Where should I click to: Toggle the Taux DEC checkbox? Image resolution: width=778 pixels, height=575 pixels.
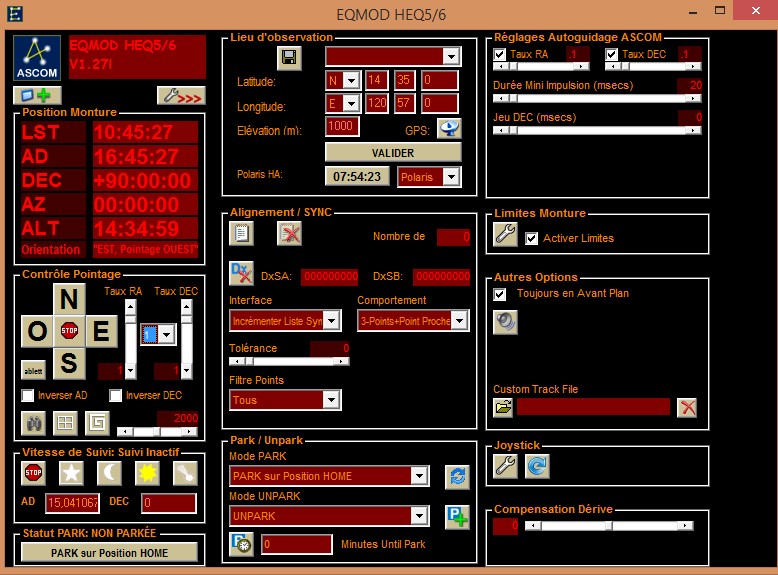coord(611,54)
